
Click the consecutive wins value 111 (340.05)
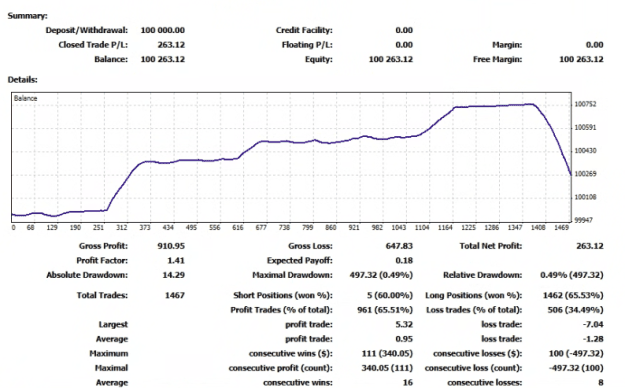coord(387,354)
